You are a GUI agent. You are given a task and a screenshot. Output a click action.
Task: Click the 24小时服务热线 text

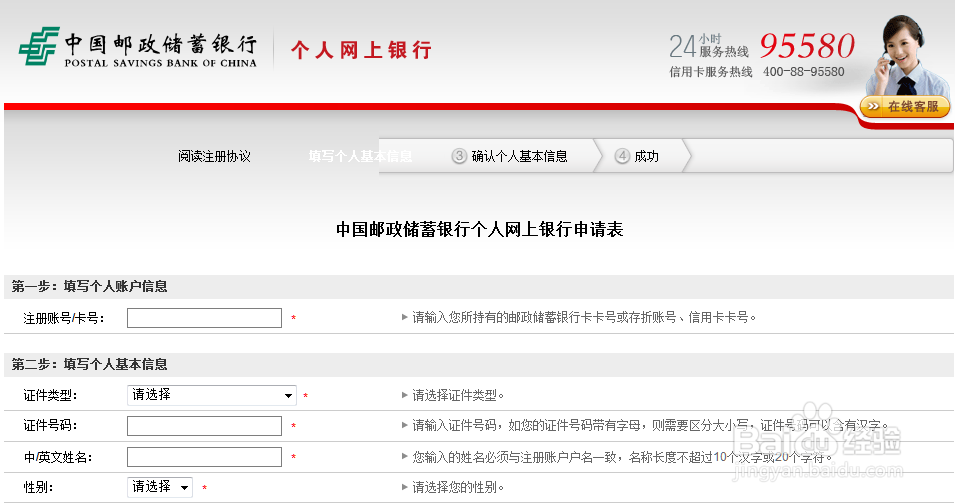[709, 46]
